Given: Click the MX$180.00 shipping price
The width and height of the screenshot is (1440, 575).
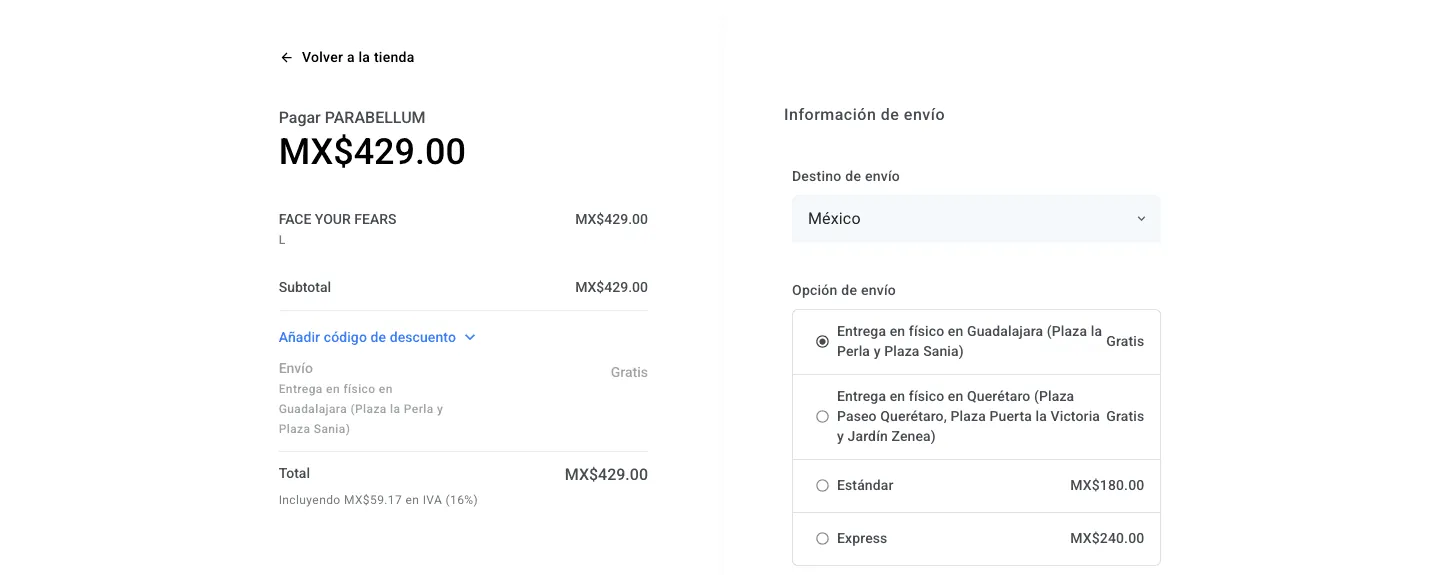Looking at the screenshot, I should pyautogui.click(x=1106, y=486).
